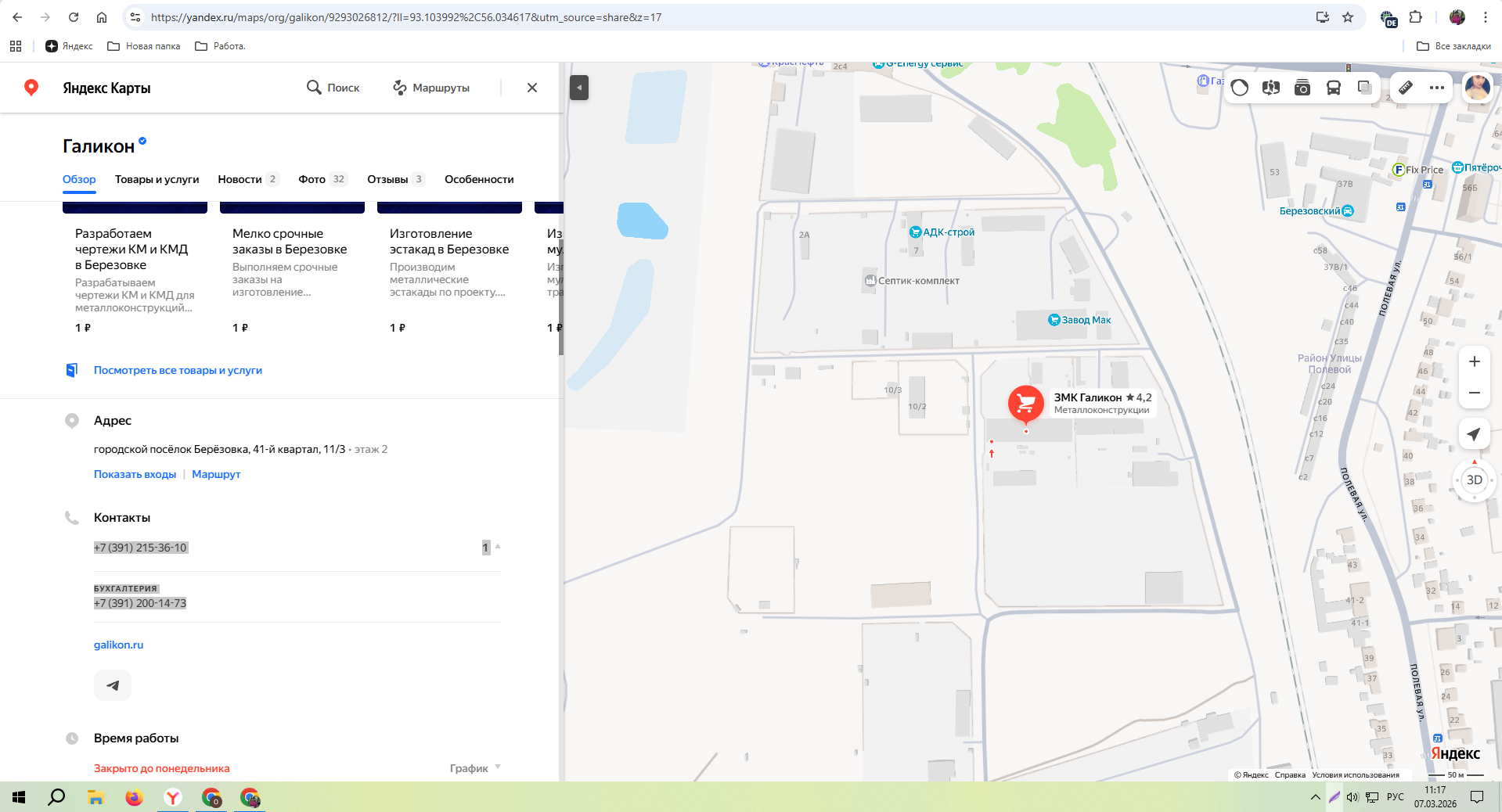
Task: Open the galikon.ru website link
Action: coord(118,645)
